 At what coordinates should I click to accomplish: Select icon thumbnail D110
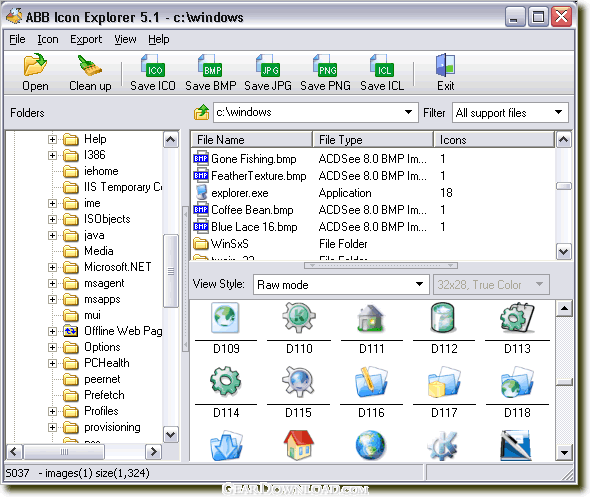click(299, 318)
